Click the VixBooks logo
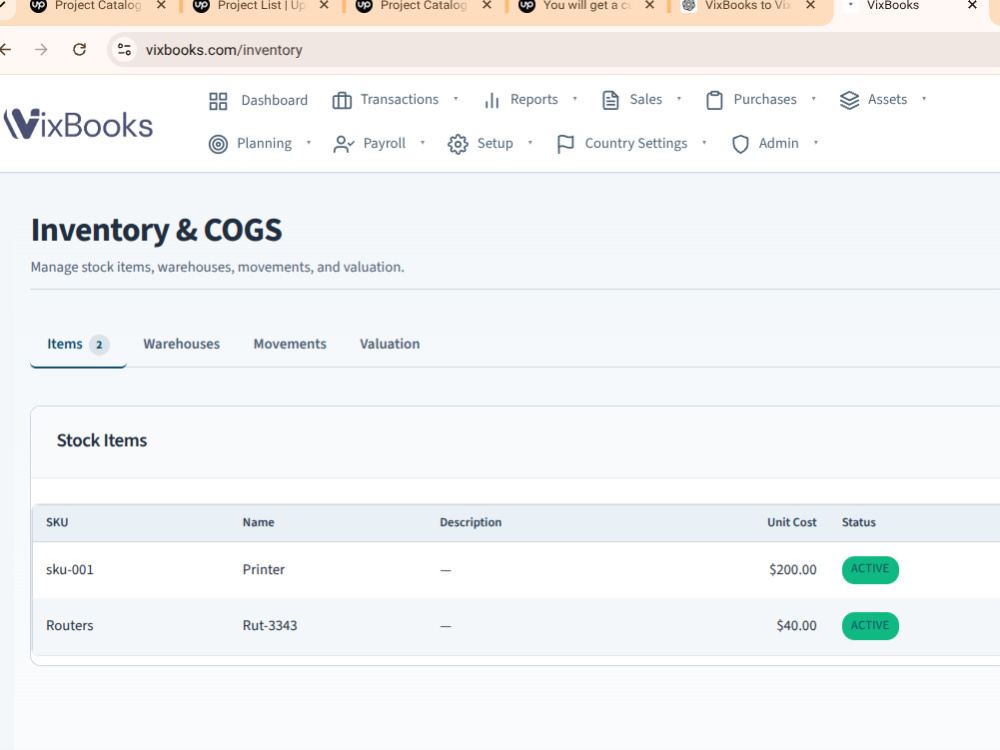Viewport: 1000px width, 750px height. point(78,124)
